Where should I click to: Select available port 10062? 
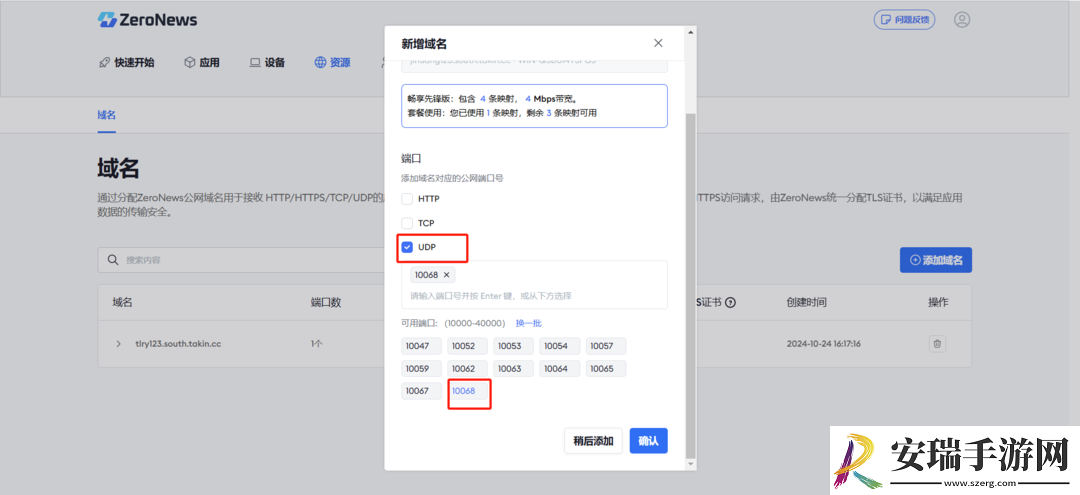coord(467,368)
